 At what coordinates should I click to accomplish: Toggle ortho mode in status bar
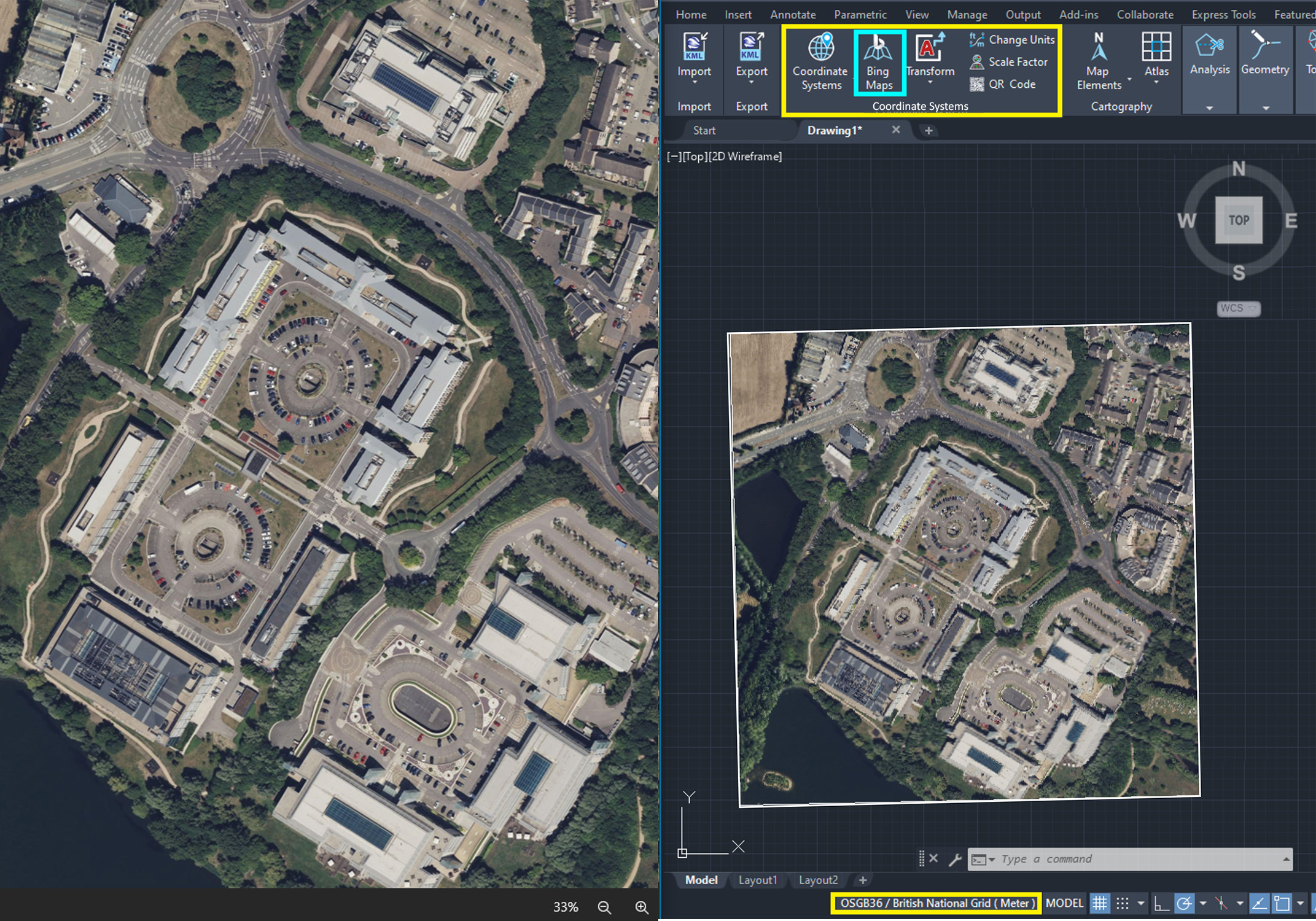click(1161, 903)
